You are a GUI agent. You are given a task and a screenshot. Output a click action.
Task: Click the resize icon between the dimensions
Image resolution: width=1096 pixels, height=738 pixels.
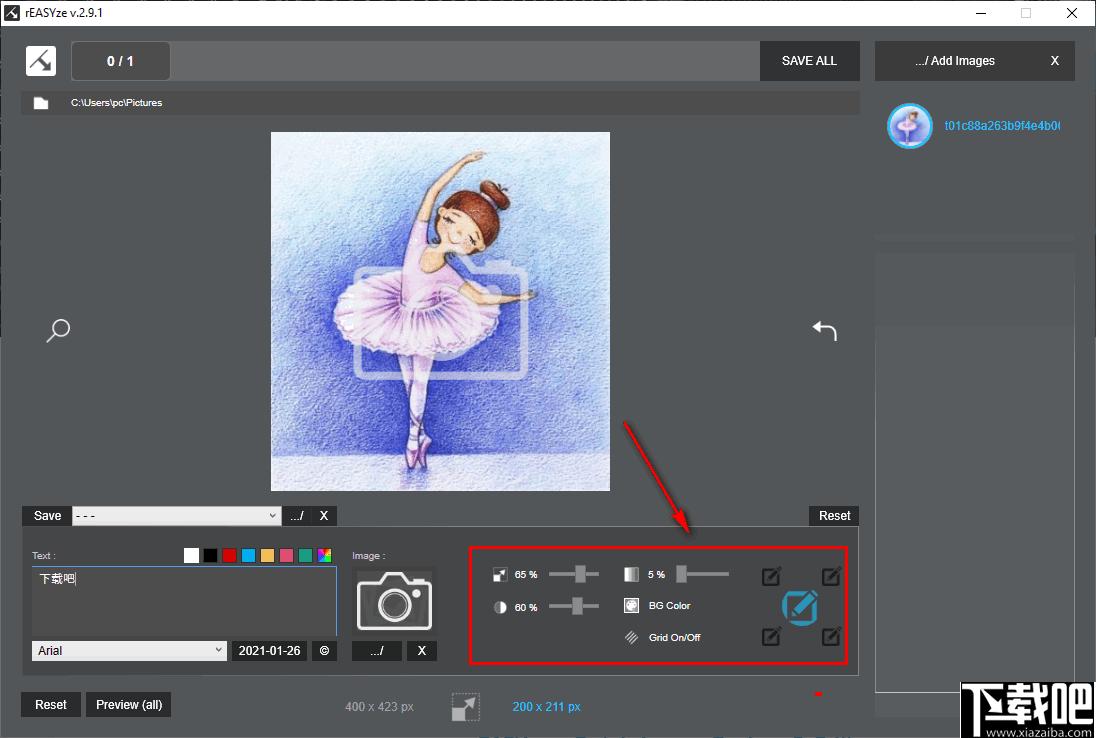point(465,707)
